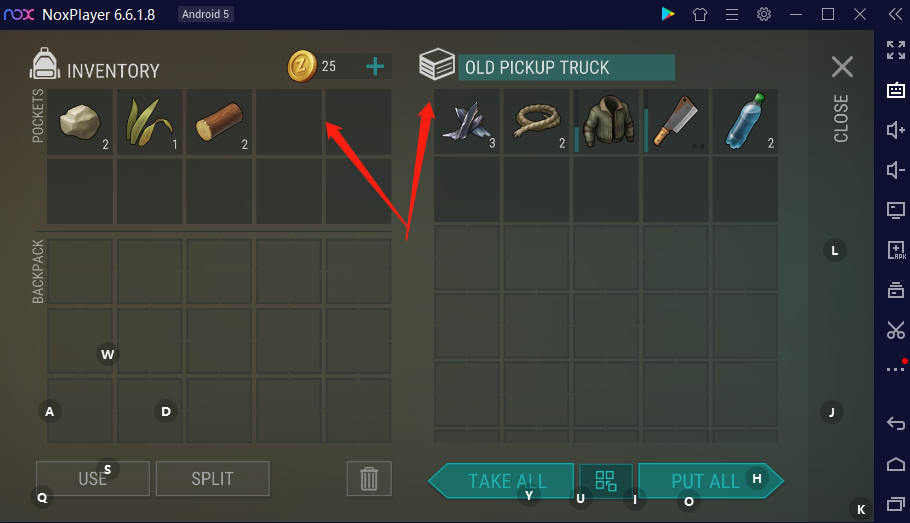The width and height of the screenshot is (910, 523).
Task: Click the SPLIT button
Action: [x=213, y=479]
